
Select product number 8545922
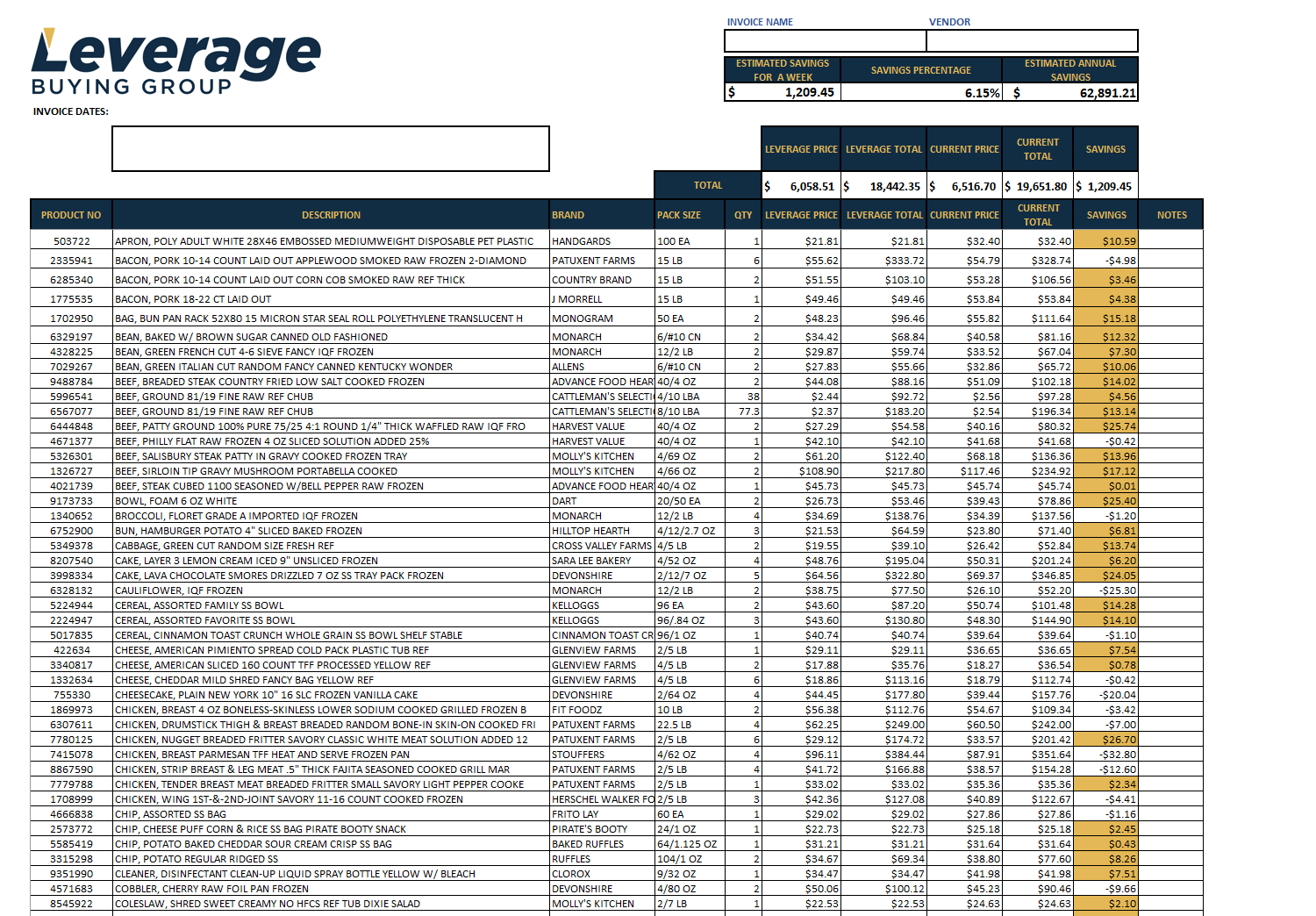[72, 904]
